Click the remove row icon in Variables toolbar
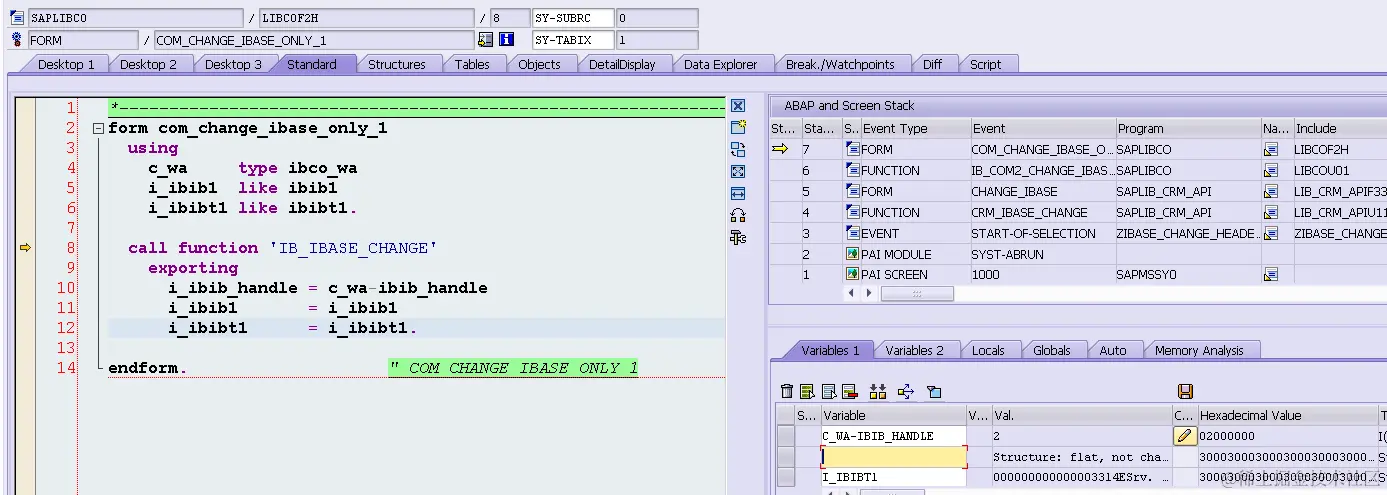 850,391
